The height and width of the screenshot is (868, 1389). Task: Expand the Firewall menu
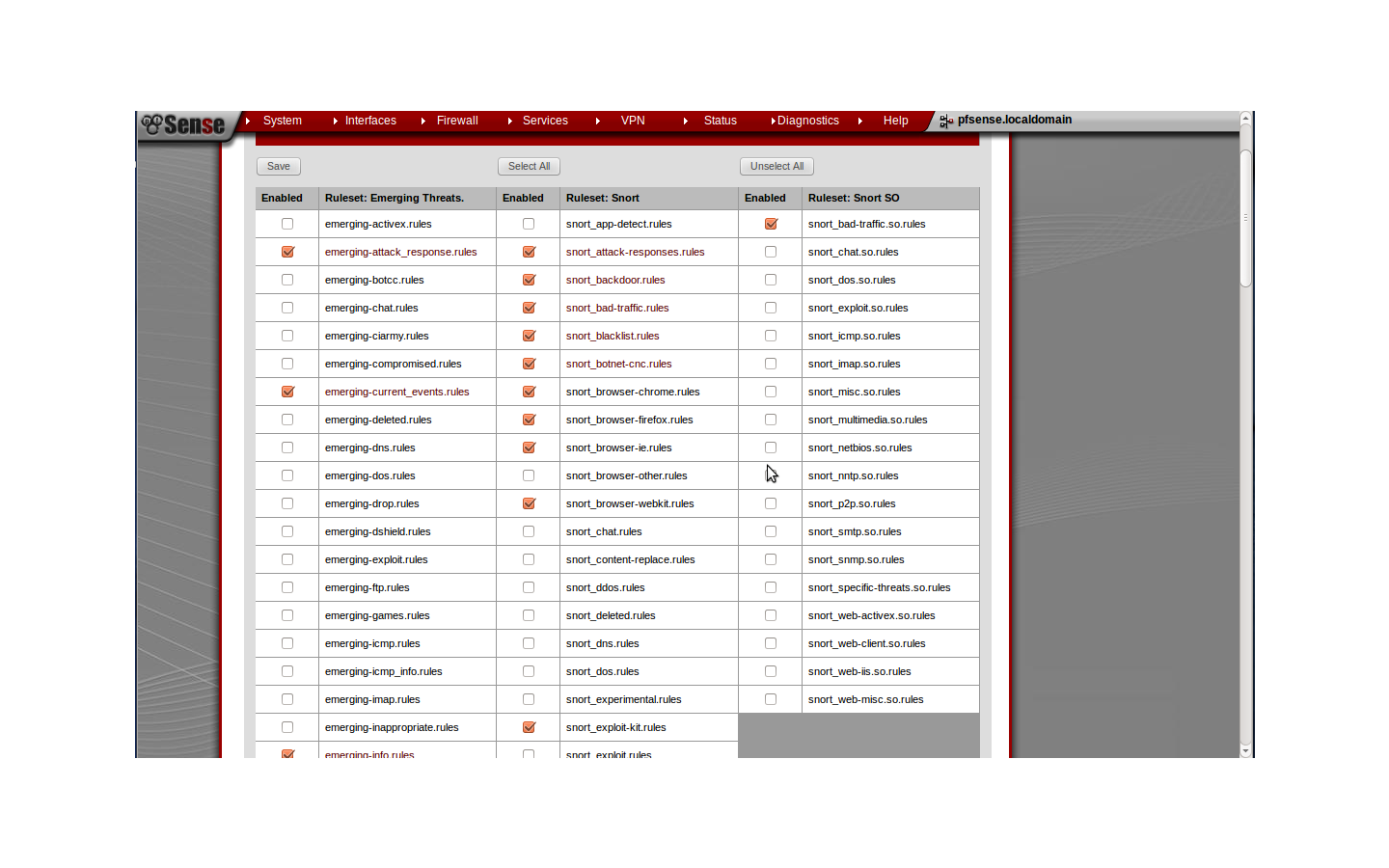pos(456,121)
